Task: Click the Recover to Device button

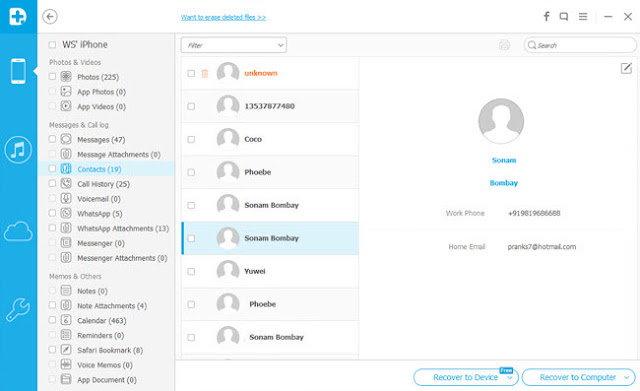Action: tap(466, 377)
